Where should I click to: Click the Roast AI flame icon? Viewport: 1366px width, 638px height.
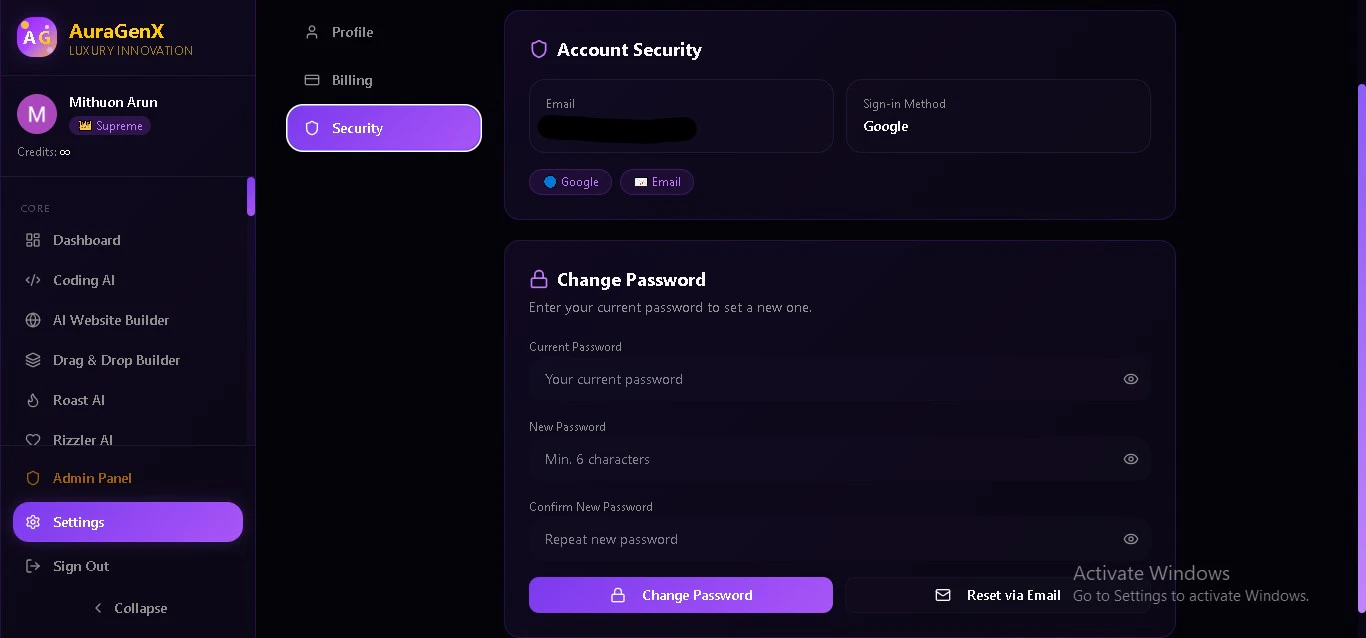click(33, 400)
